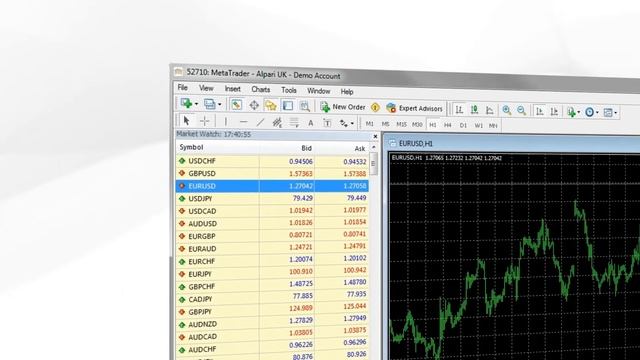Select the Vertical Line drawing tool
640x360 pixels.
coord(226,121)
